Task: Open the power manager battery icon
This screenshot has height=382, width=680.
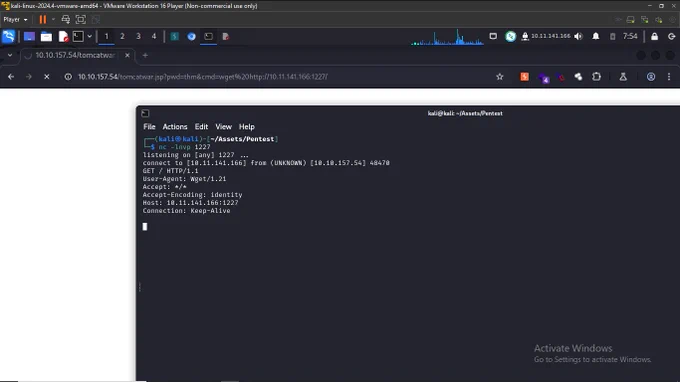Action: click(x=612, y=36)
